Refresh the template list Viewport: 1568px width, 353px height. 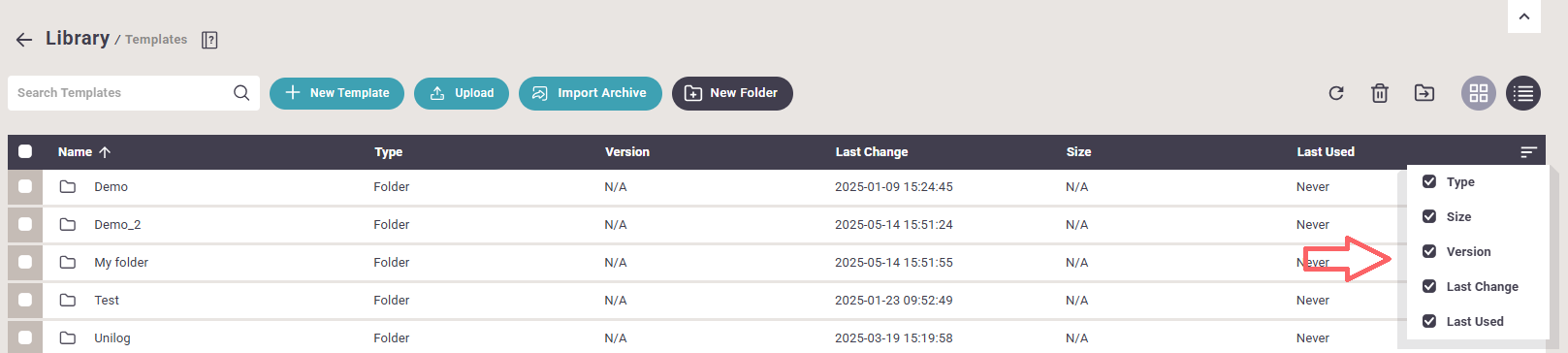pyautogui.click(x=1336, y=93)
